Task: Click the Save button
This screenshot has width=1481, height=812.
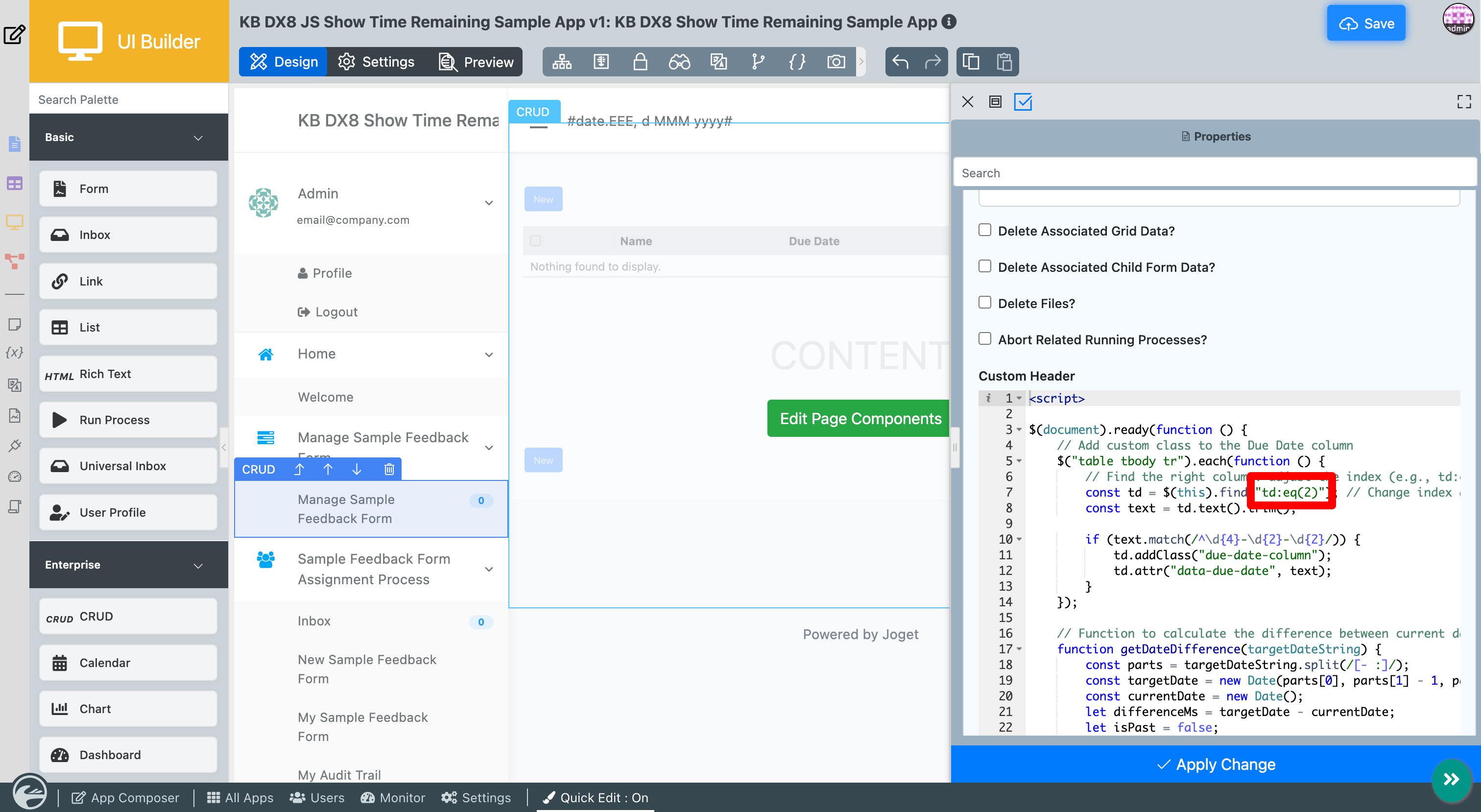Action: coord(1366,23)
